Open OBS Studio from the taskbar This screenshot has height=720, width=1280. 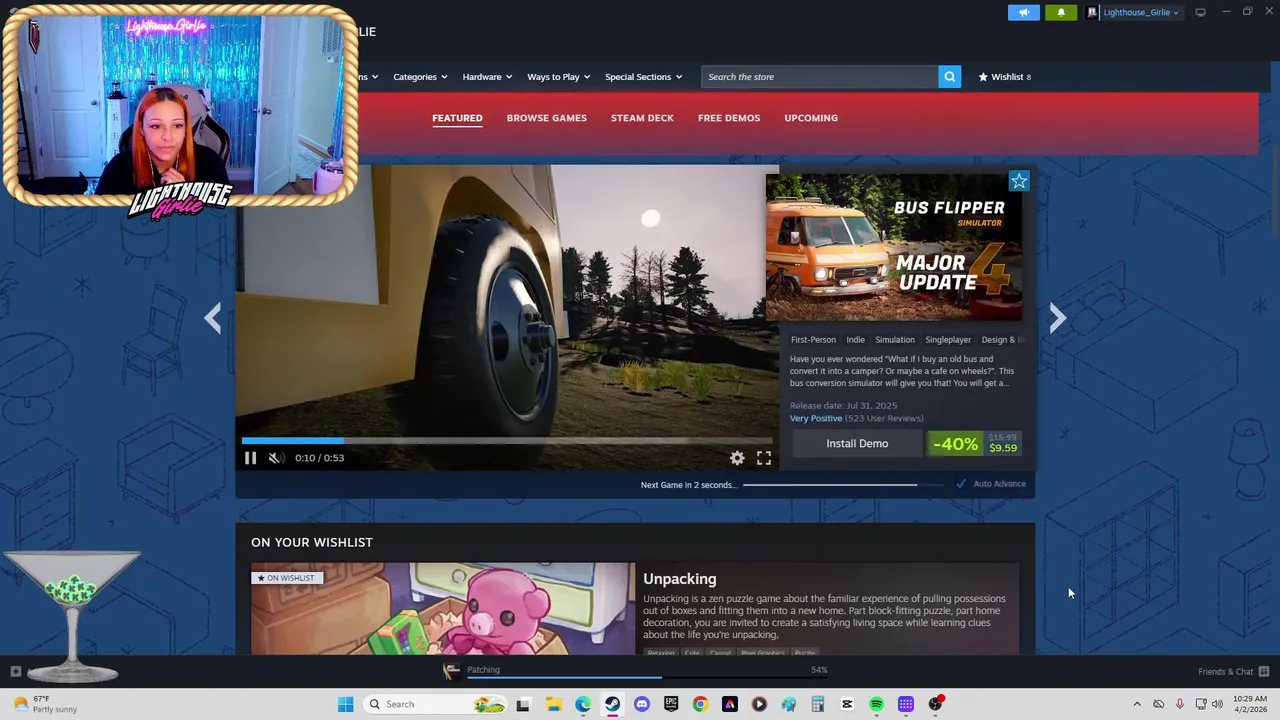935,704
